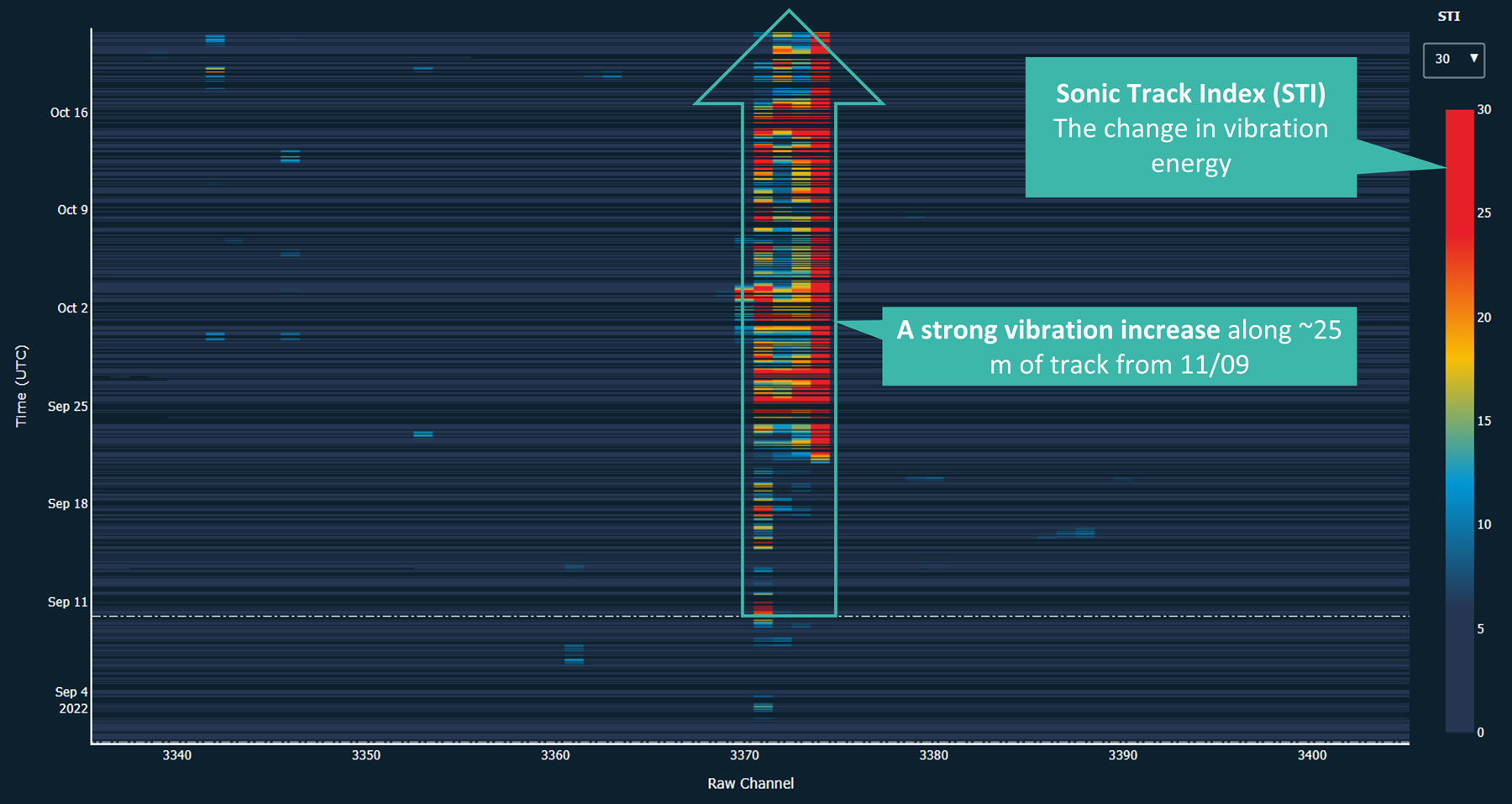Click the Raw Channel axis title
The height and width of the screenshot is (804, 1512).
(750, 783)
